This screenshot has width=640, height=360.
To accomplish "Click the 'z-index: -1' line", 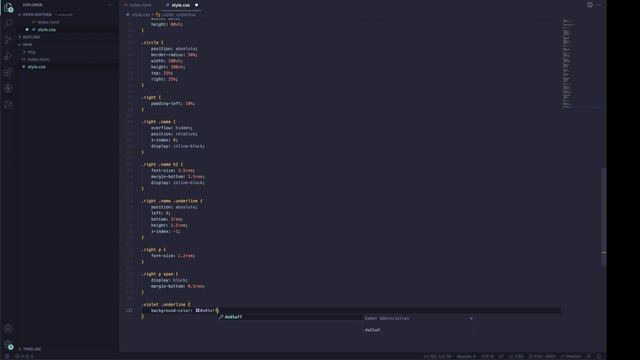I will pos(165,231).
